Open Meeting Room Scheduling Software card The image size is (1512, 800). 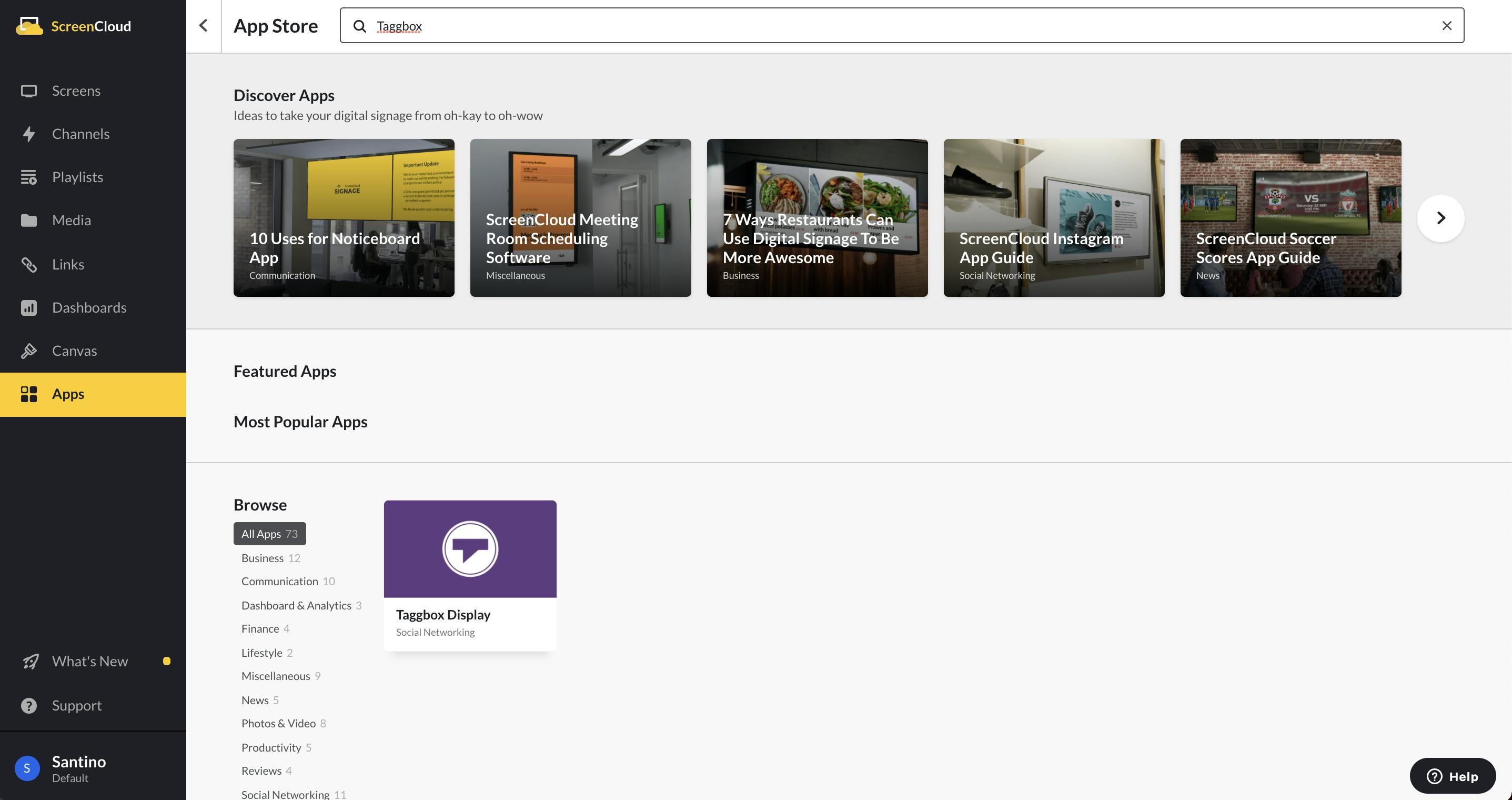point(580,218)
